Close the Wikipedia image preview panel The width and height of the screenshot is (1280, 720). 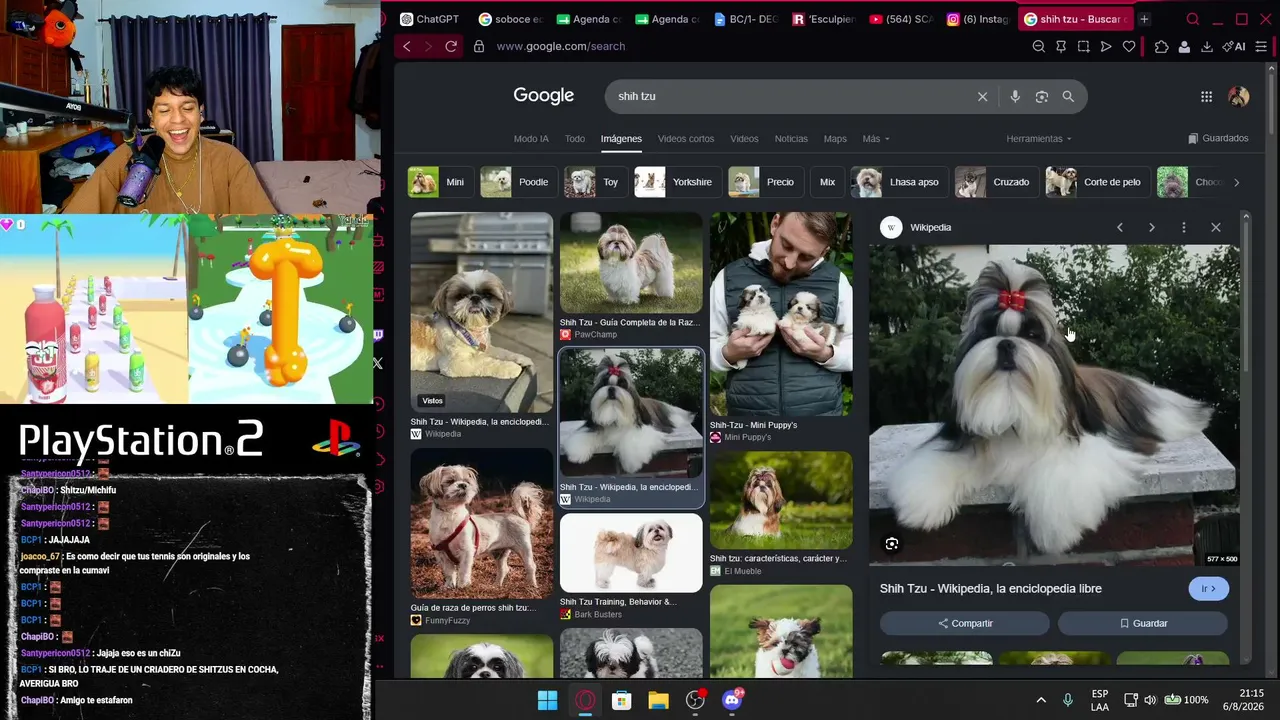click(1216, 227)
